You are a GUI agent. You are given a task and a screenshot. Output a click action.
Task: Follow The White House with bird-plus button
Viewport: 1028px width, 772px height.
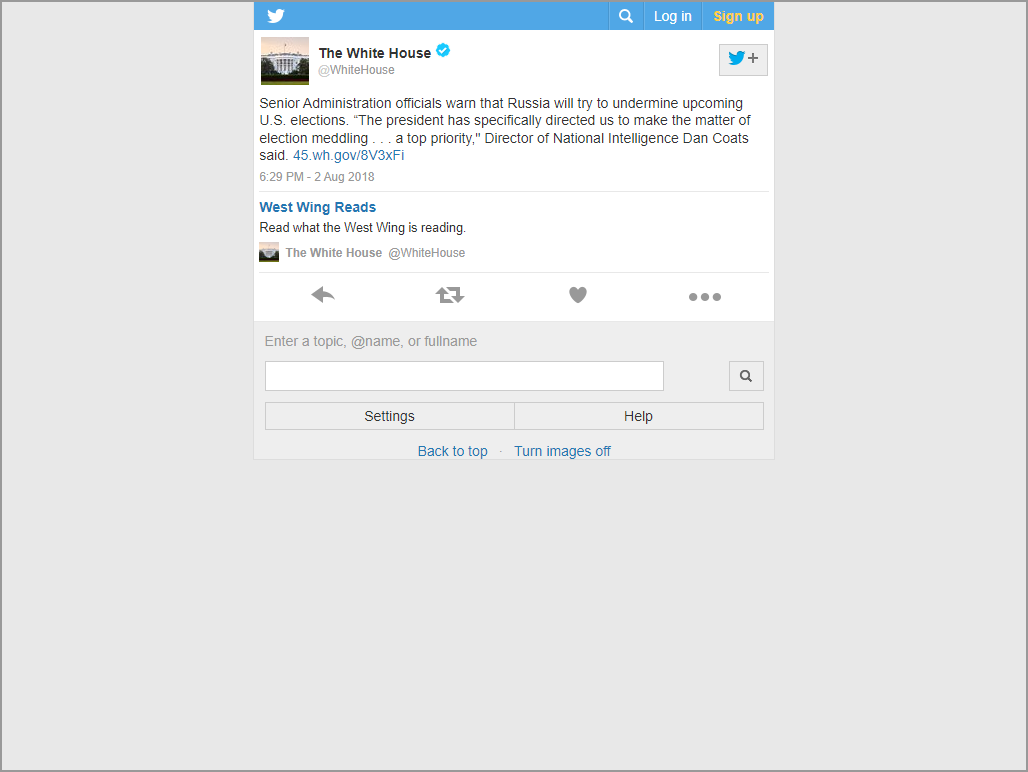[743, 60]
